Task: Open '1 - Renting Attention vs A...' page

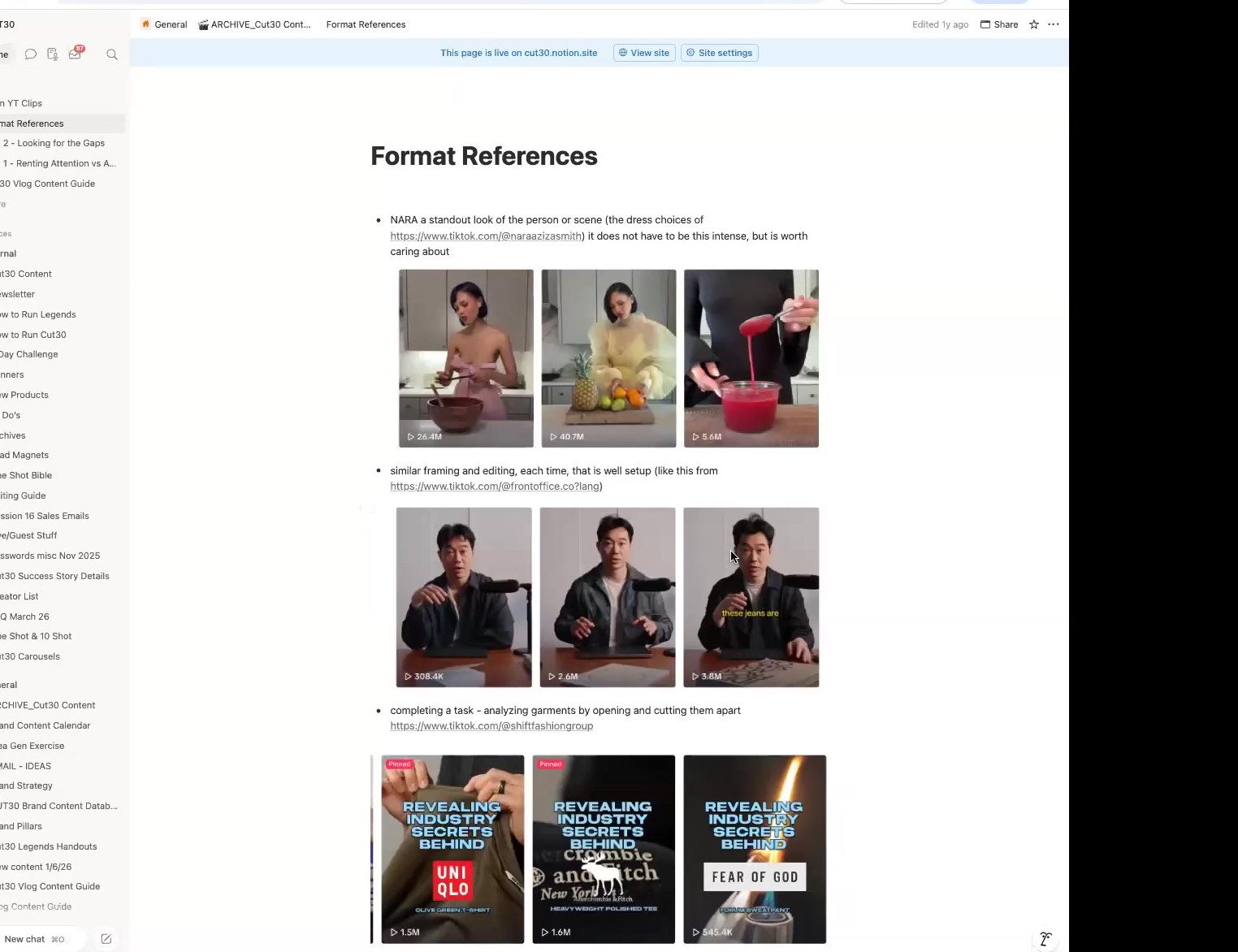Action: pos(63,163)
